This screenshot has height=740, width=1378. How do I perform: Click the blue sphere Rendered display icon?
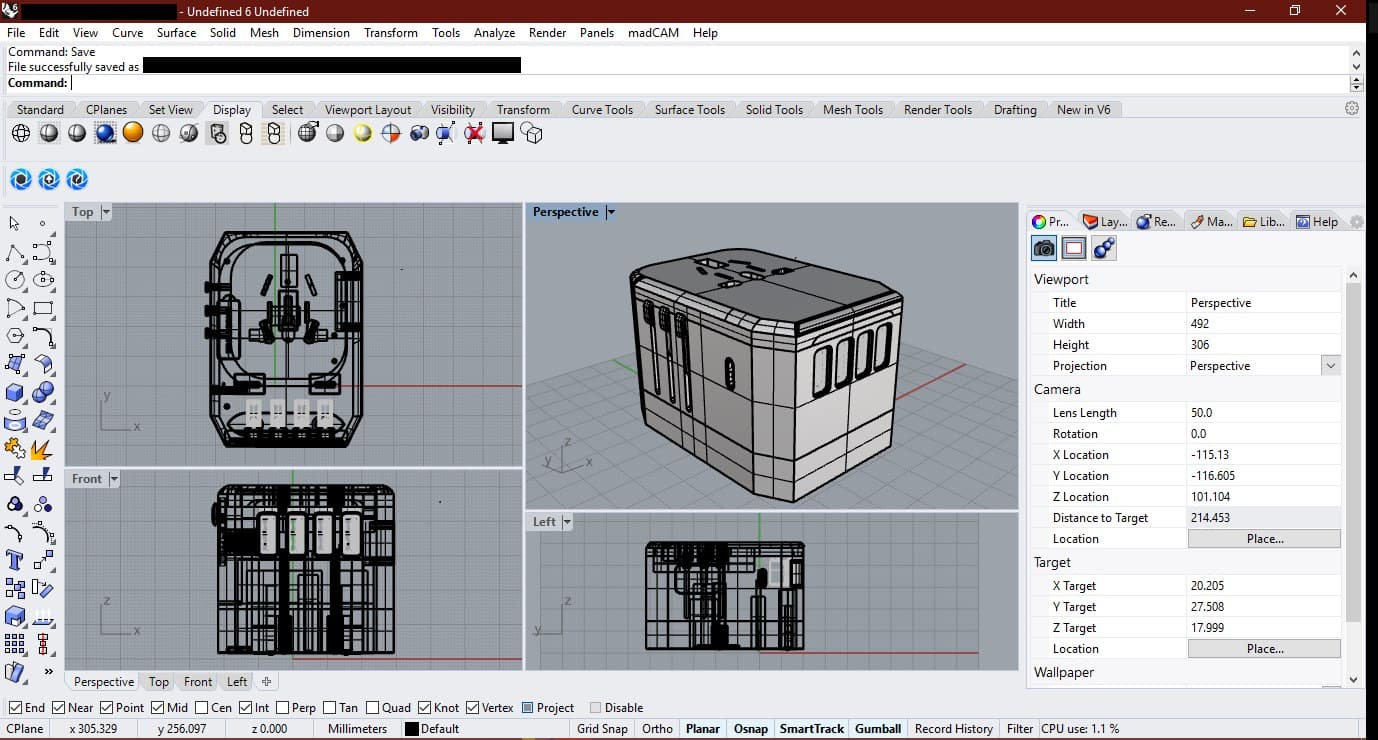(x=105, y=133)
